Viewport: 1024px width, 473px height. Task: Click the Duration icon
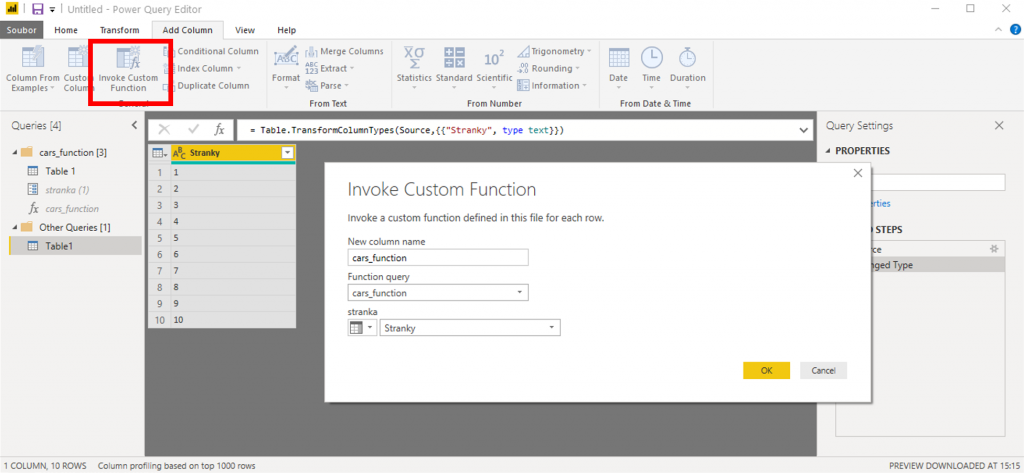pyautogui.click(x=687, y=57)
